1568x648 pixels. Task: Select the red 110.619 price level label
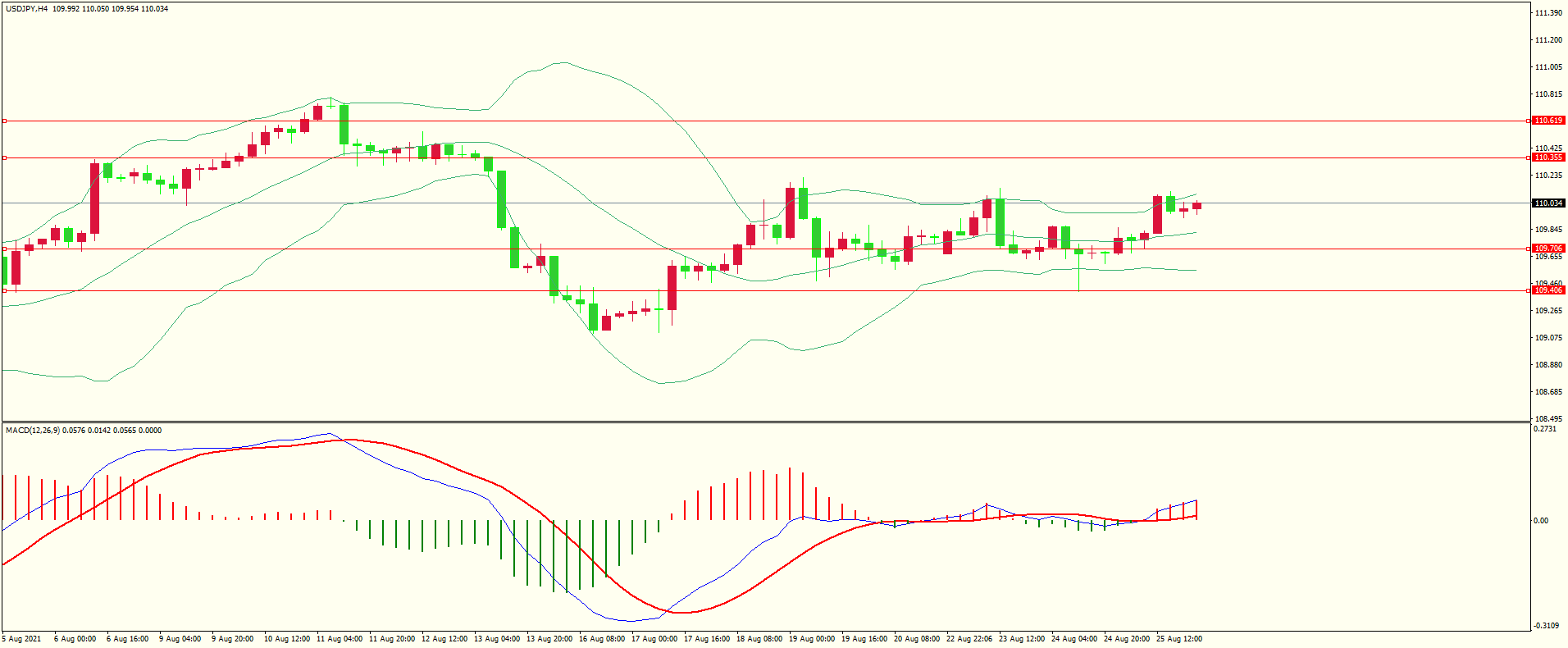pyautogui.click(x=1548, y=121)
